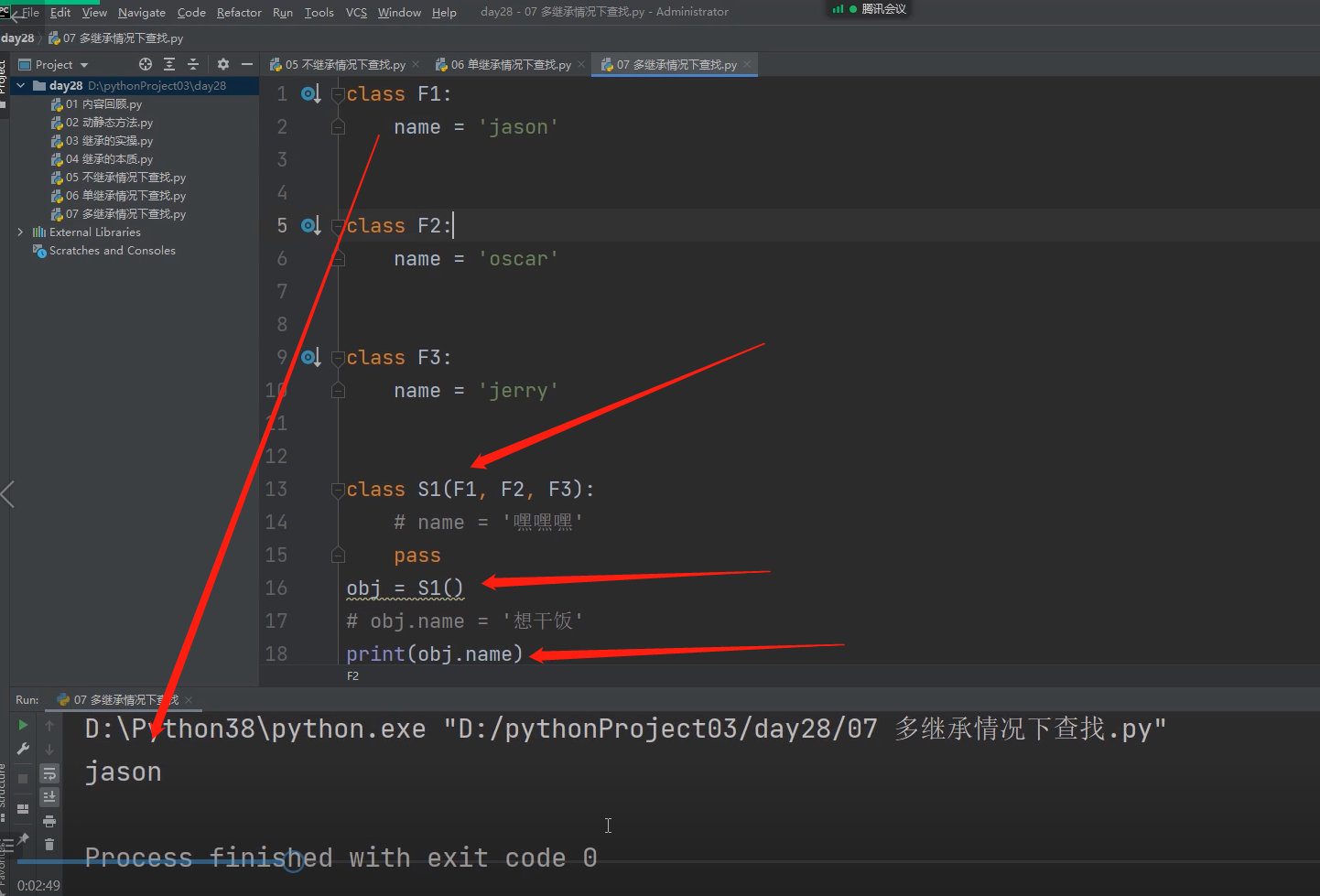The image size is (1320, 896).
Task: Toggle soft-wrap in the Run console
Action: point(49,773)
